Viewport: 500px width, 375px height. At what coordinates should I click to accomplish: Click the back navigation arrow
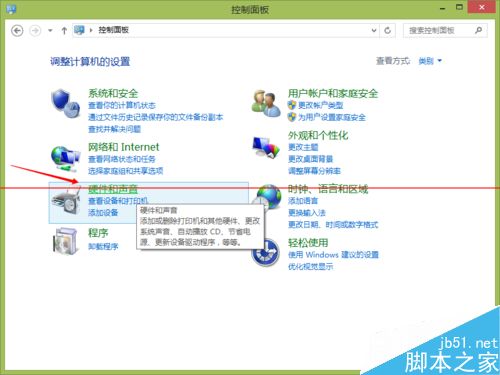(17, 31)
